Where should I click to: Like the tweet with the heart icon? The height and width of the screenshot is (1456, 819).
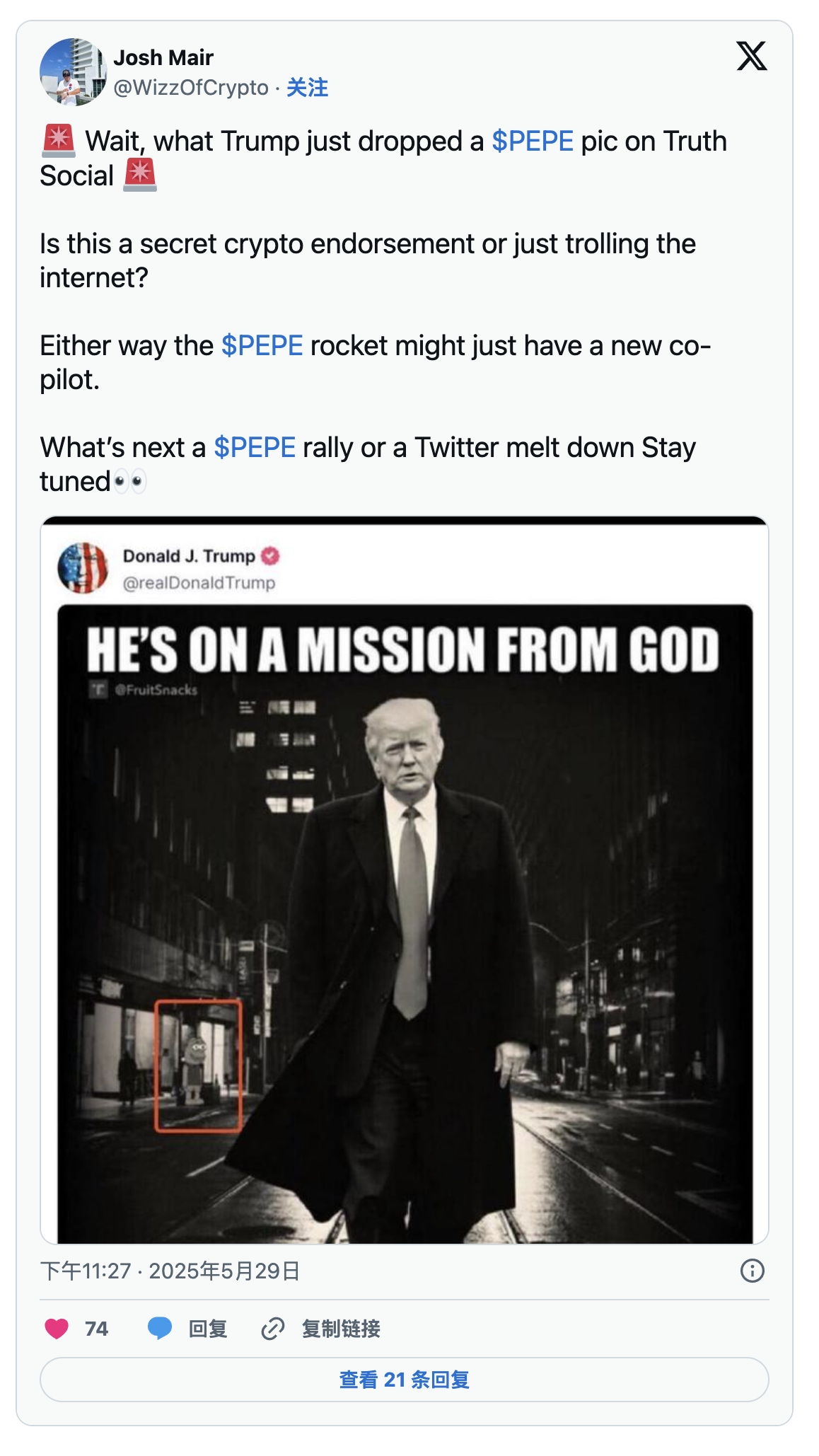tap(57, 1329)
